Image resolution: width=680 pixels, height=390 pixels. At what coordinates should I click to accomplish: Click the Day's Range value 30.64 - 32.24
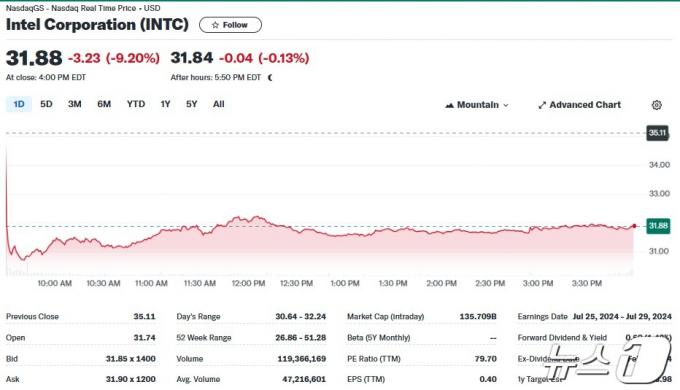point(301,316)
